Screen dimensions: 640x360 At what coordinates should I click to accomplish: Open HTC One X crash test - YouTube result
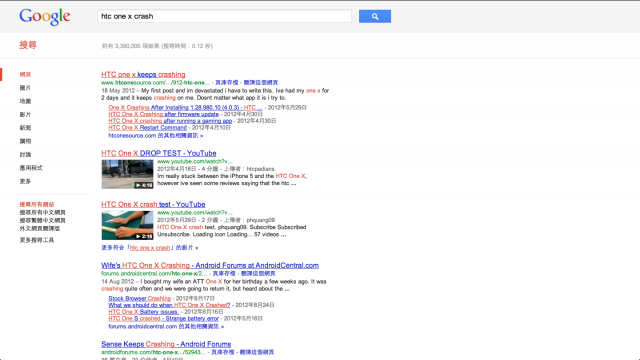153,204
